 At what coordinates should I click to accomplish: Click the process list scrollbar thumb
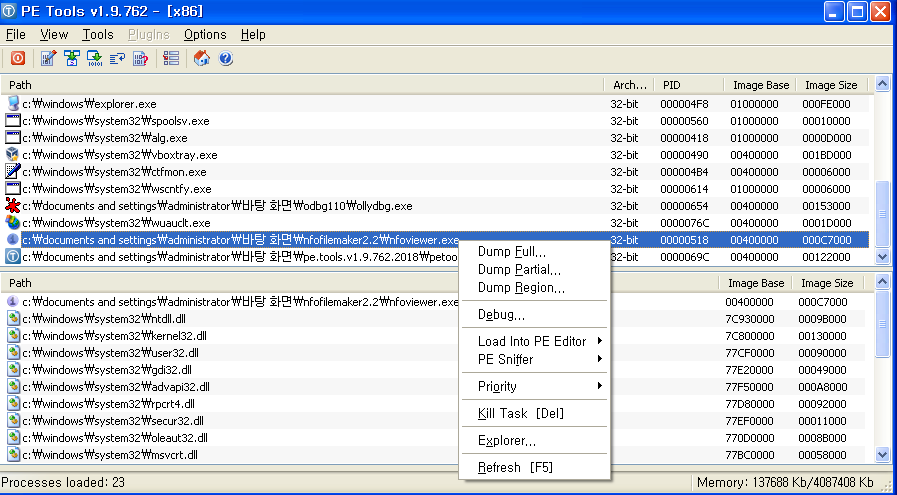pyautogui.click(x=882, y=215)
